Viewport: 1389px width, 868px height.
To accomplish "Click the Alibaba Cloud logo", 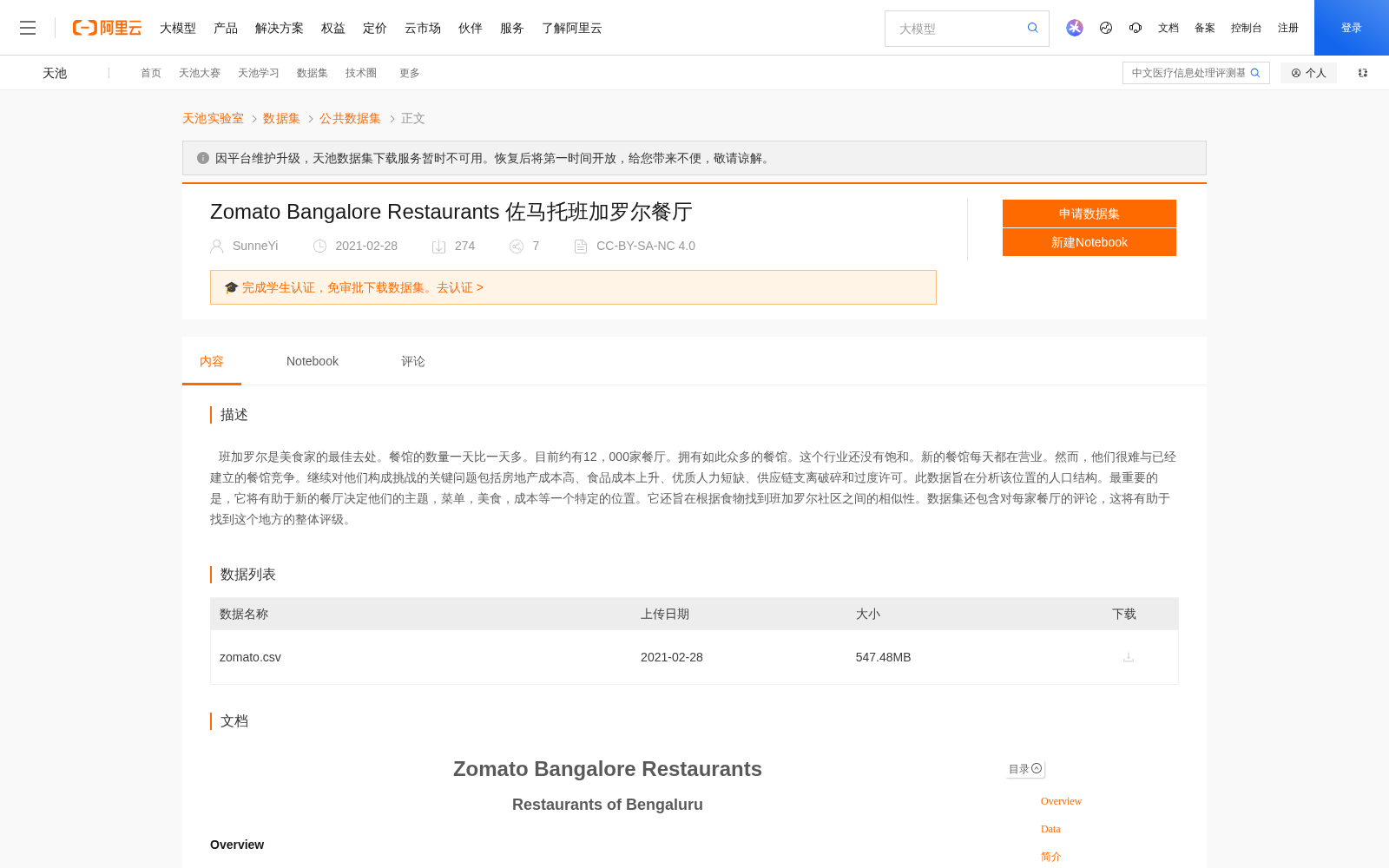I will click(107, 28).
